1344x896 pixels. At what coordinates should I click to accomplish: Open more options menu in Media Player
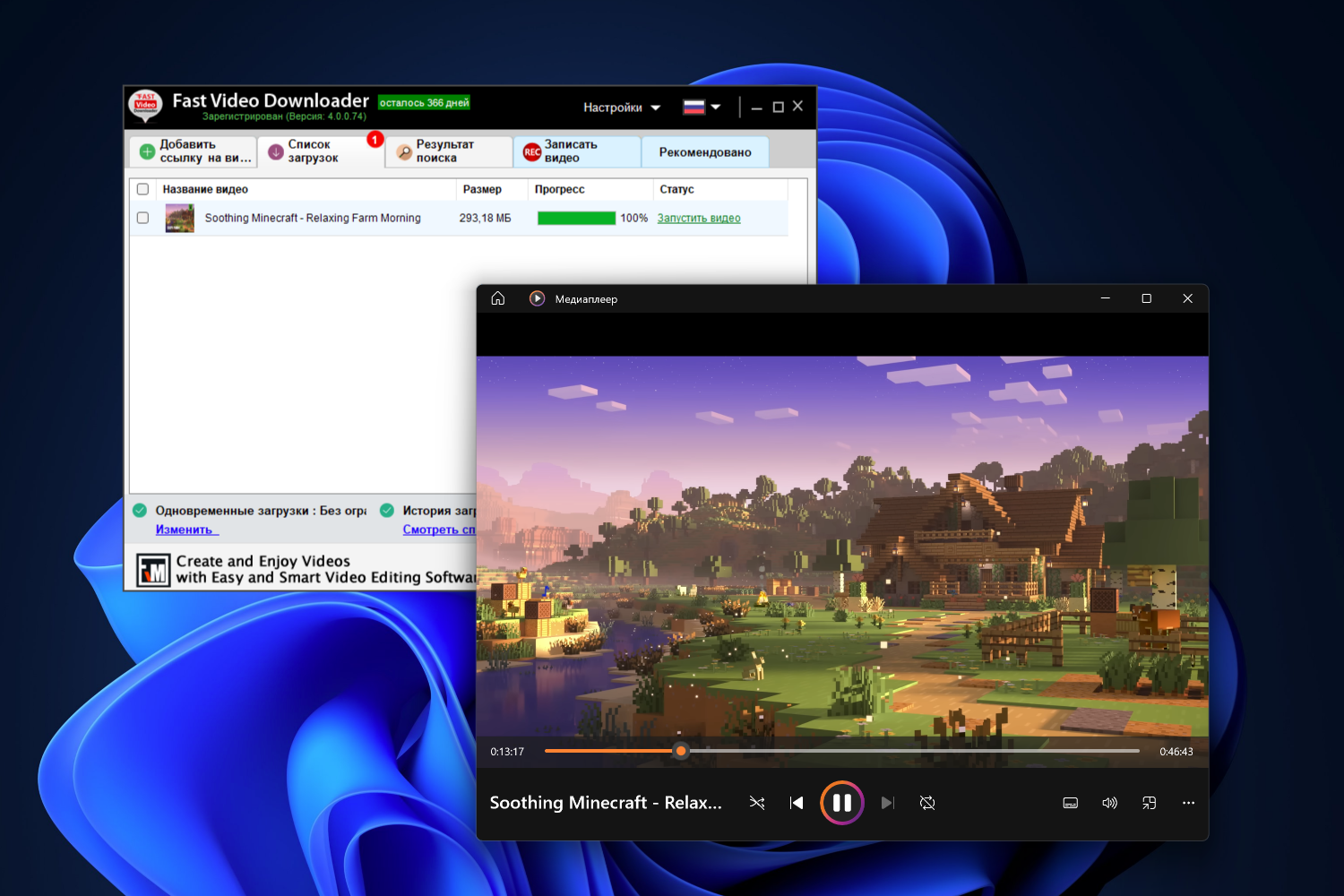click(x=1189, y=803)
